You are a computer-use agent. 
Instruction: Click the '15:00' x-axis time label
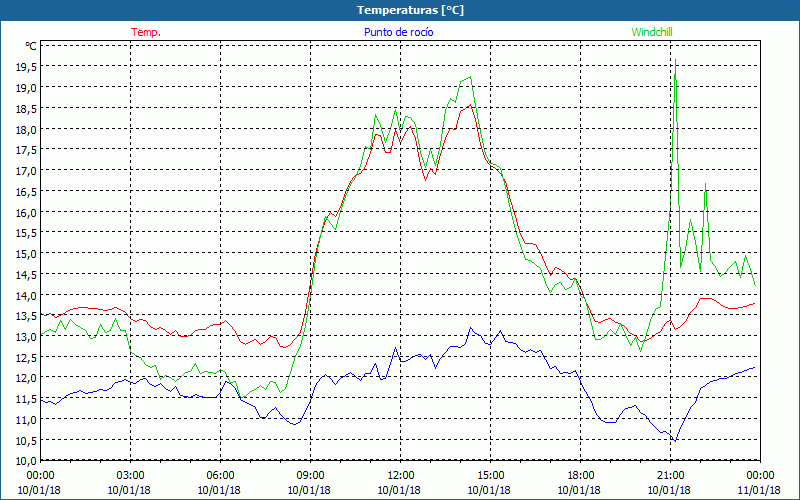tap(491, 476)
